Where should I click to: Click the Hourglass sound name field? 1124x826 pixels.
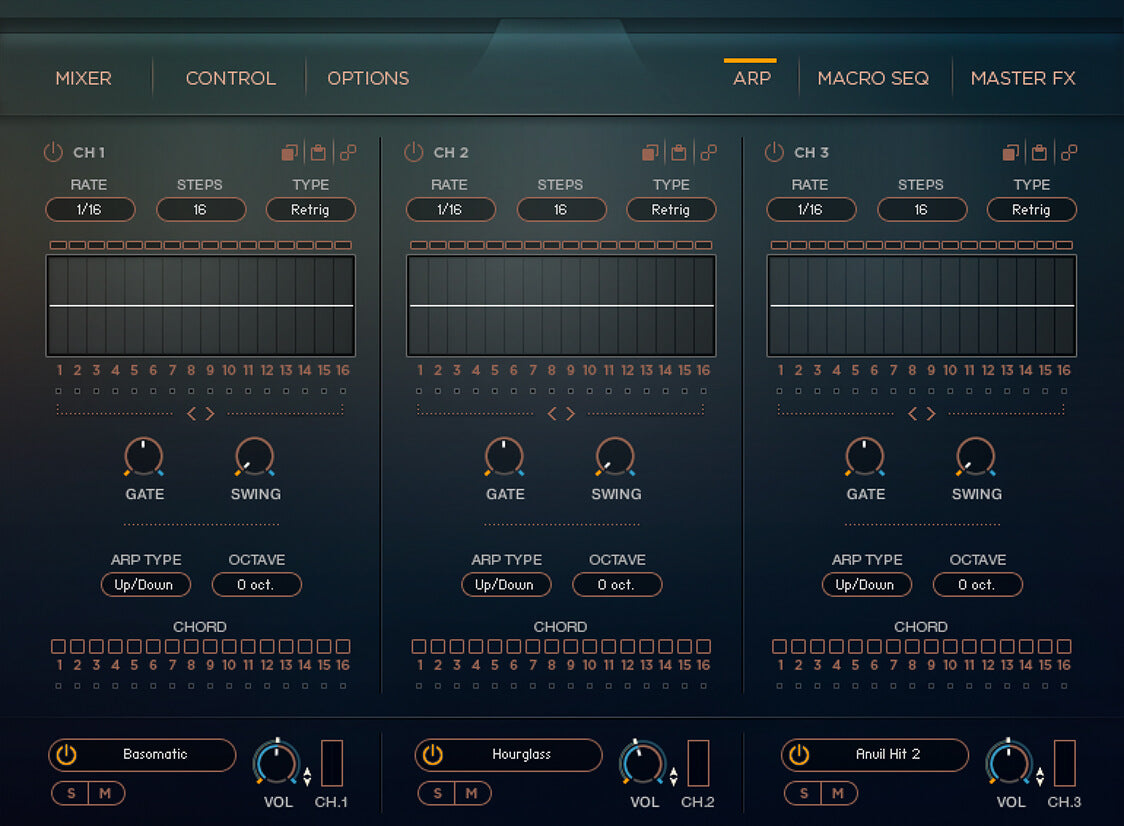click(522, 755)
